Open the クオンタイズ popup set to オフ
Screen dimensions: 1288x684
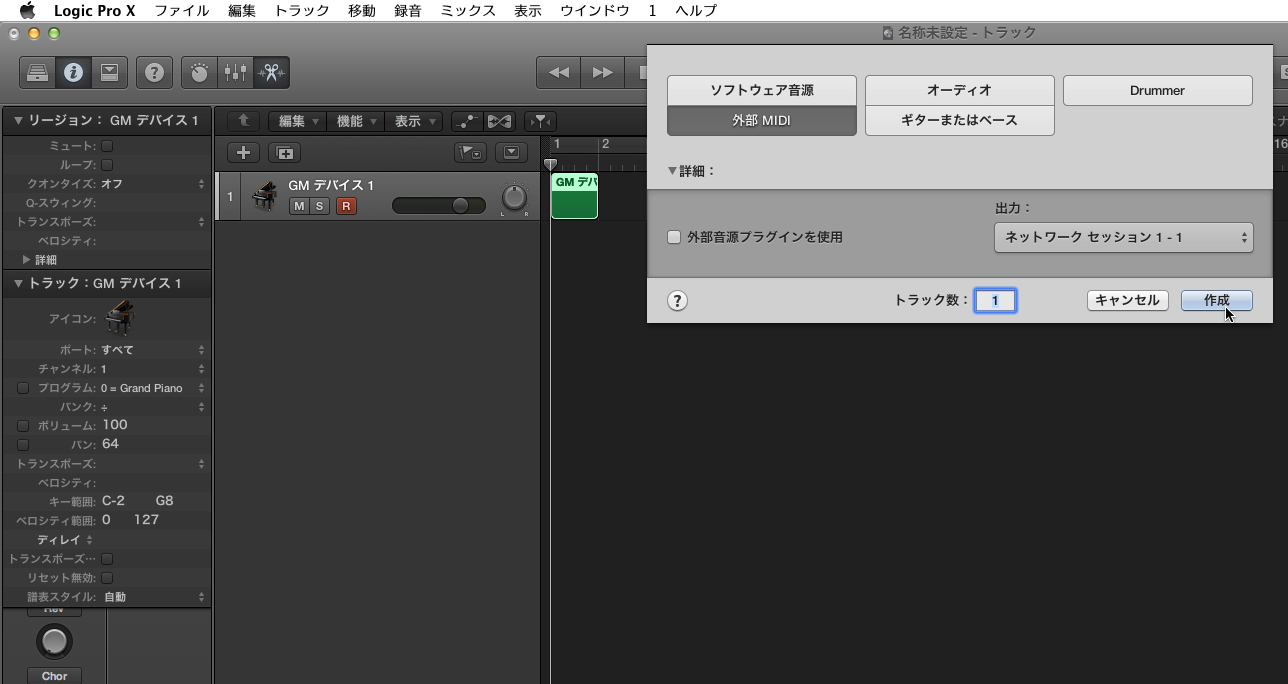pyautogui.click(x=153, y=184)
